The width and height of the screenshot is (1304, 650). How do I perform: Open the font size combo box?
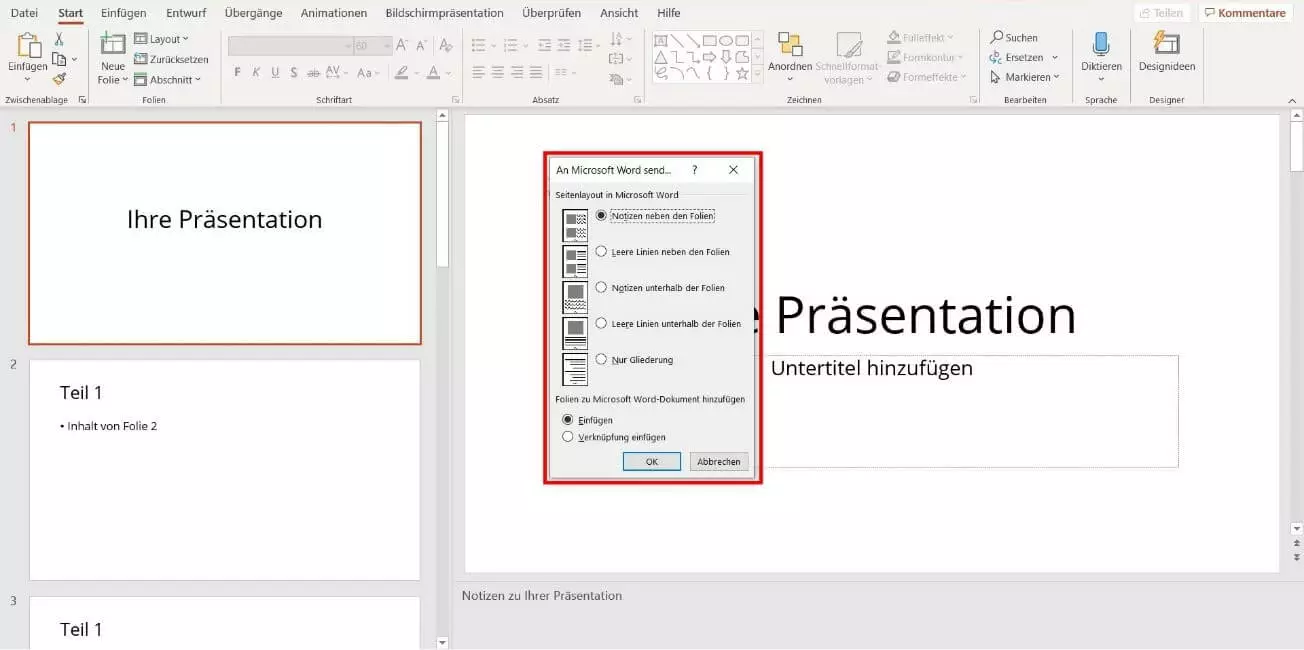[373, 46]
